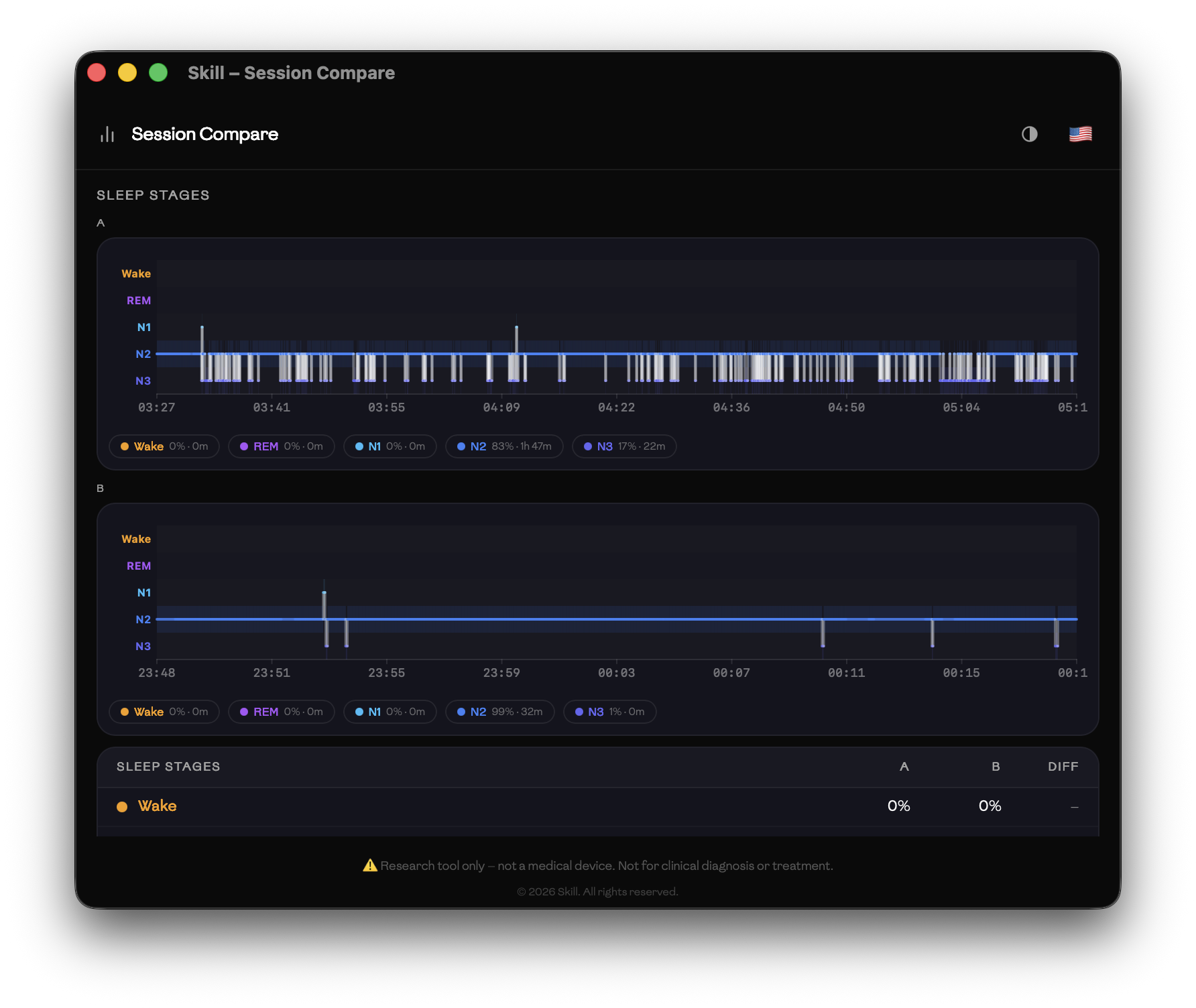
Task: Click the bar chart icon beside Session Compare
Action: (107, 134)
